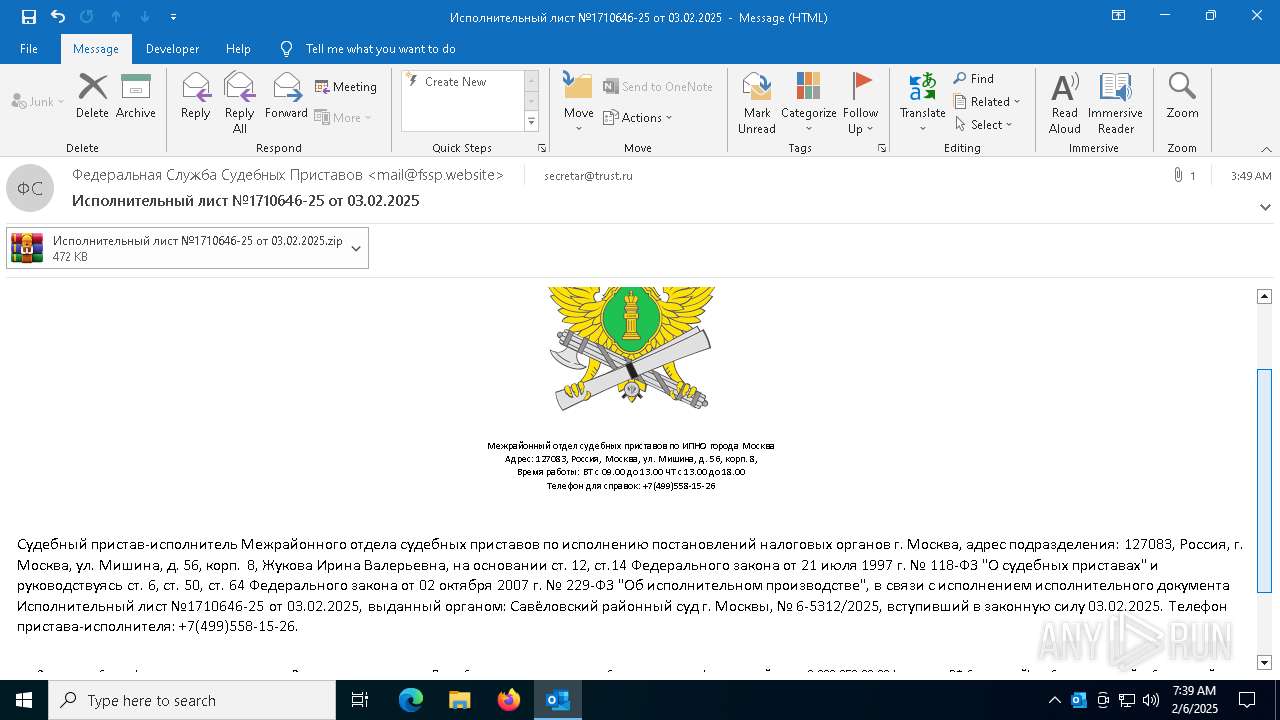Open the Select dropdown
This screenshot has height=720, width=1280.
point(984,125)
